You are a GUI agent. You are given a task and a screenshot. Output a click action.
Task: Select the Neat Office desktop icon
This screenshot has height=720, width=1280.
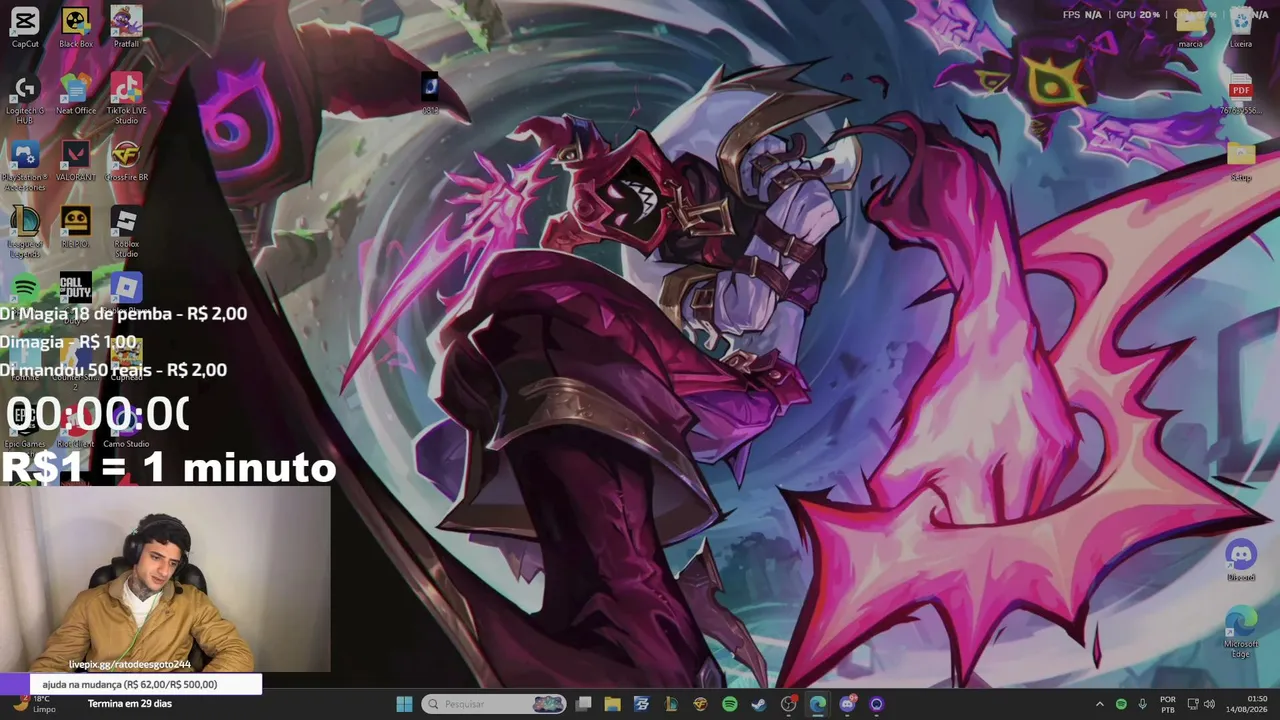click(76, 94)
